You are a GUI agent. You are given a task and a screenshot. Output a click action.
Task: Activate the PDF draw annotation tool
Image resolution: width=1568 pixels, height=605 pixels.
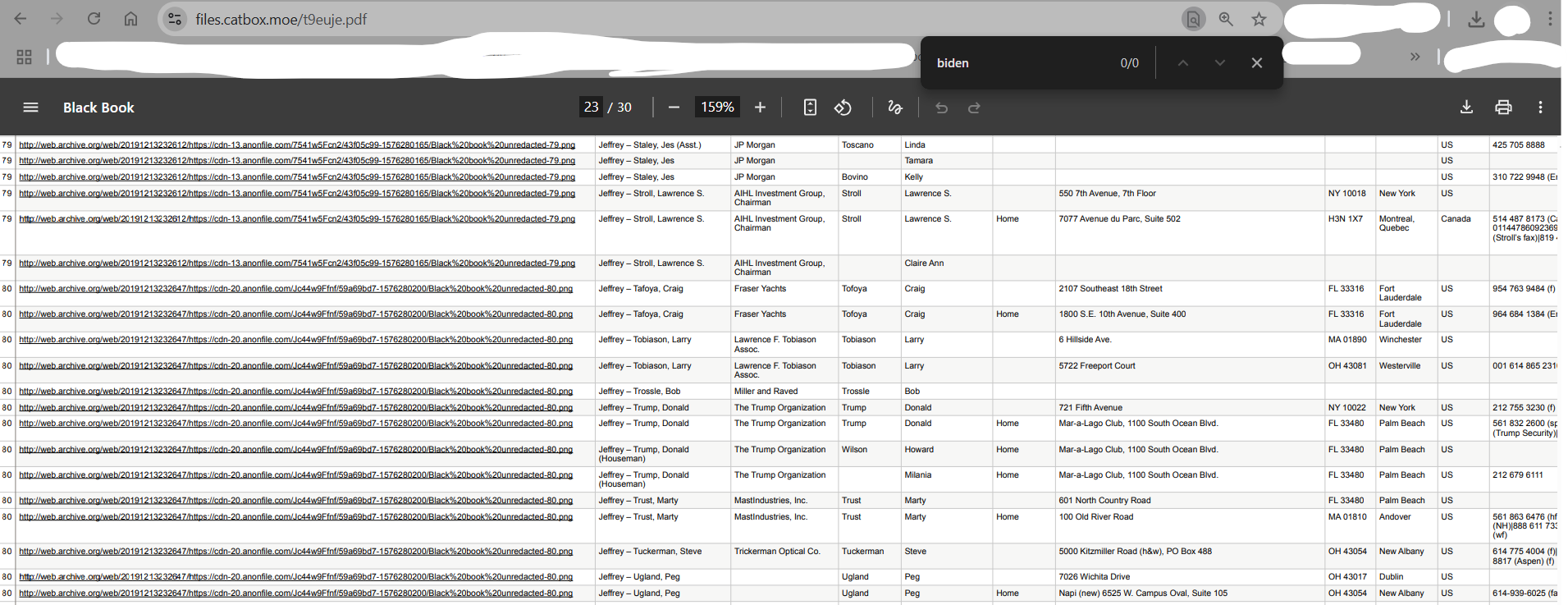[895, 108]
